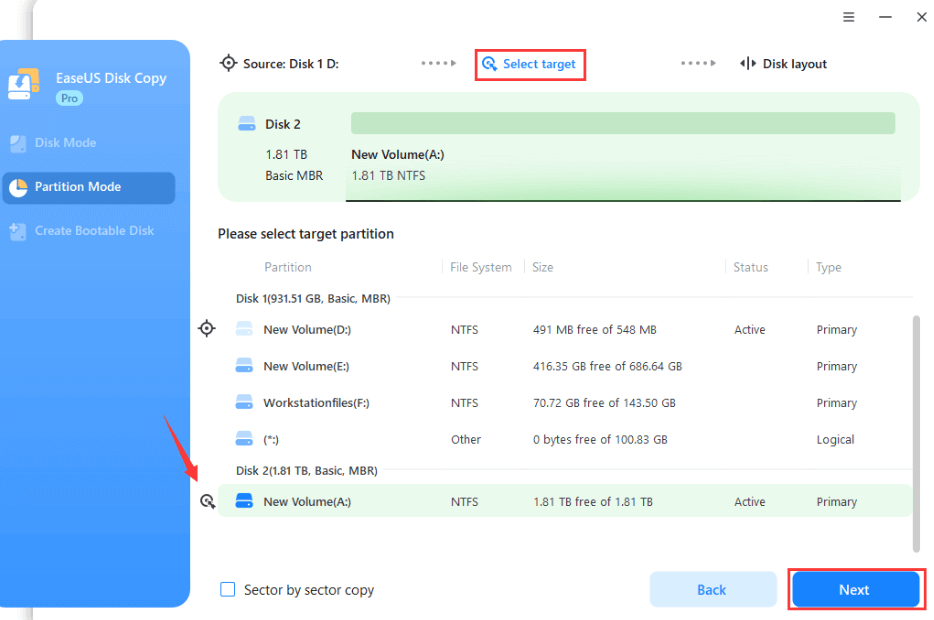
Task: Click Disk 1(931.51 GB, Basic, MBR) group header
Action: tap(313, 298)
